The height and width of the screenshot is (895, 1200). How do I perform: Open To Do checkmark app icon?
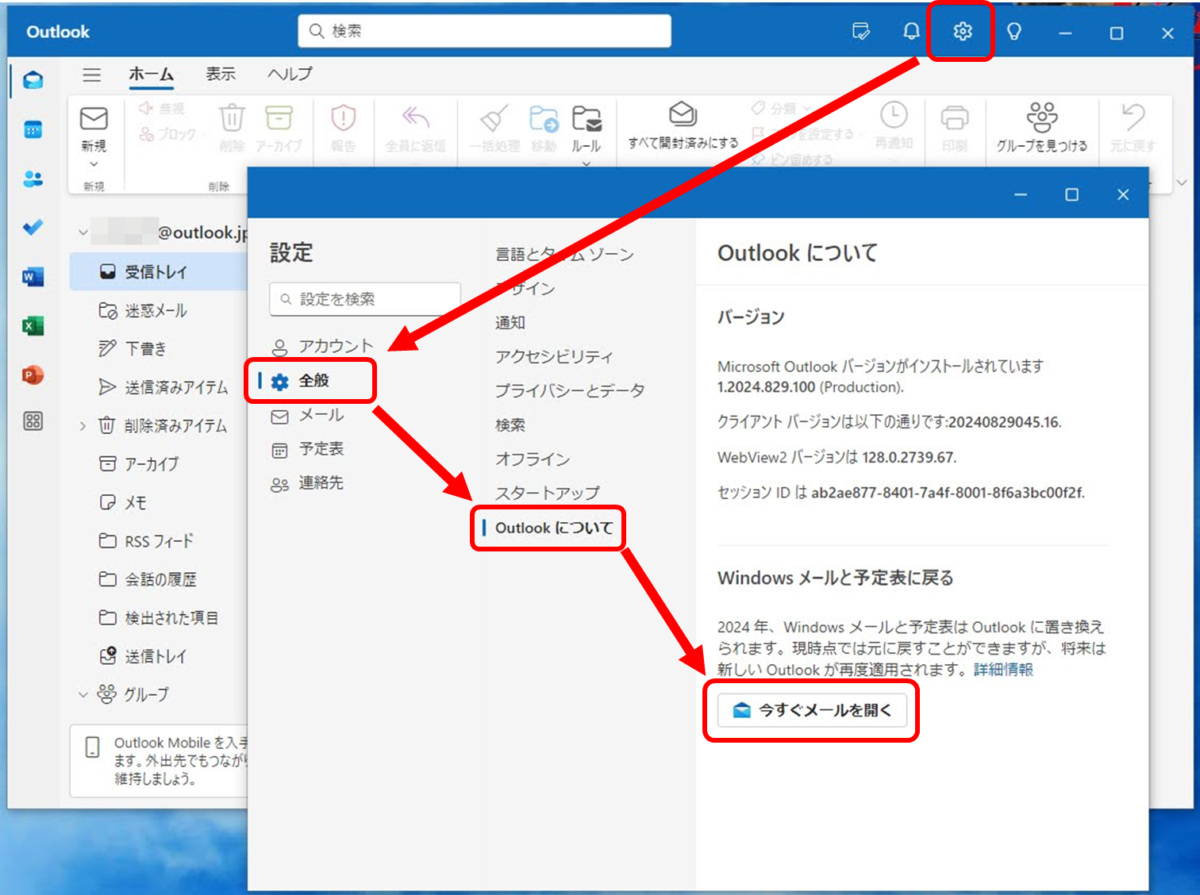click(x=33, y=228)
